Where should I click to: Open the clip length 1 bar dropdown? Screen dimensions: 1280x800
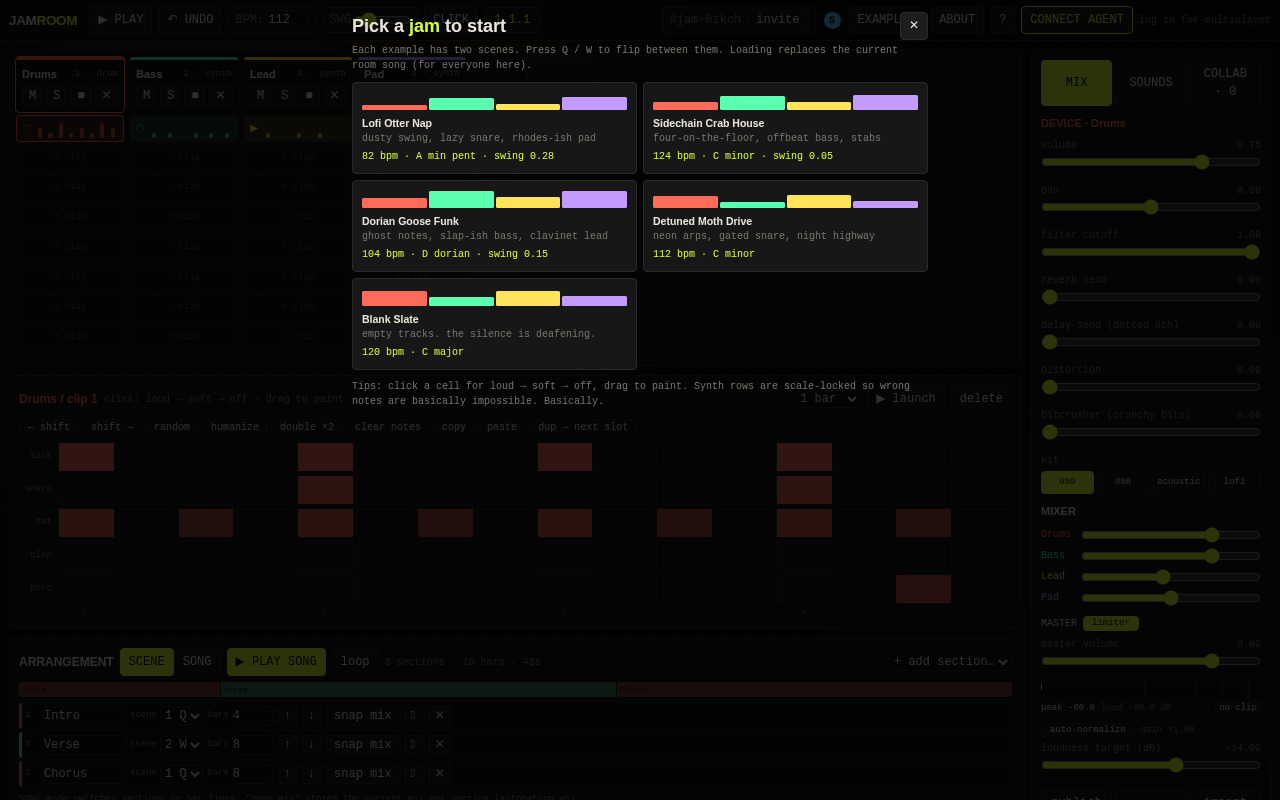[x=828, y=399]
